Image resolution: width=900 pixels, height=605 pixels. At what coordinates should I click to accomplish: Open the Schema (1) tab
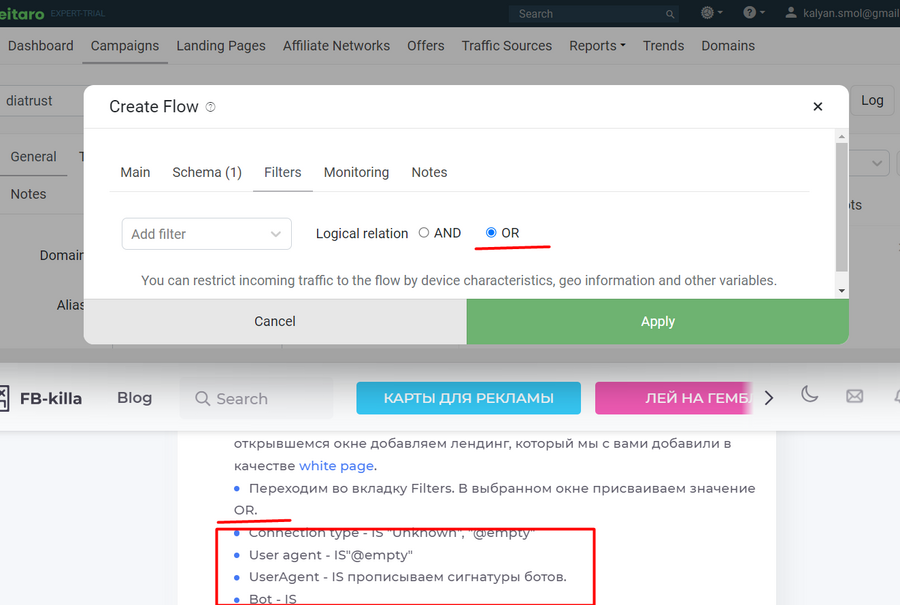(207, 172)
